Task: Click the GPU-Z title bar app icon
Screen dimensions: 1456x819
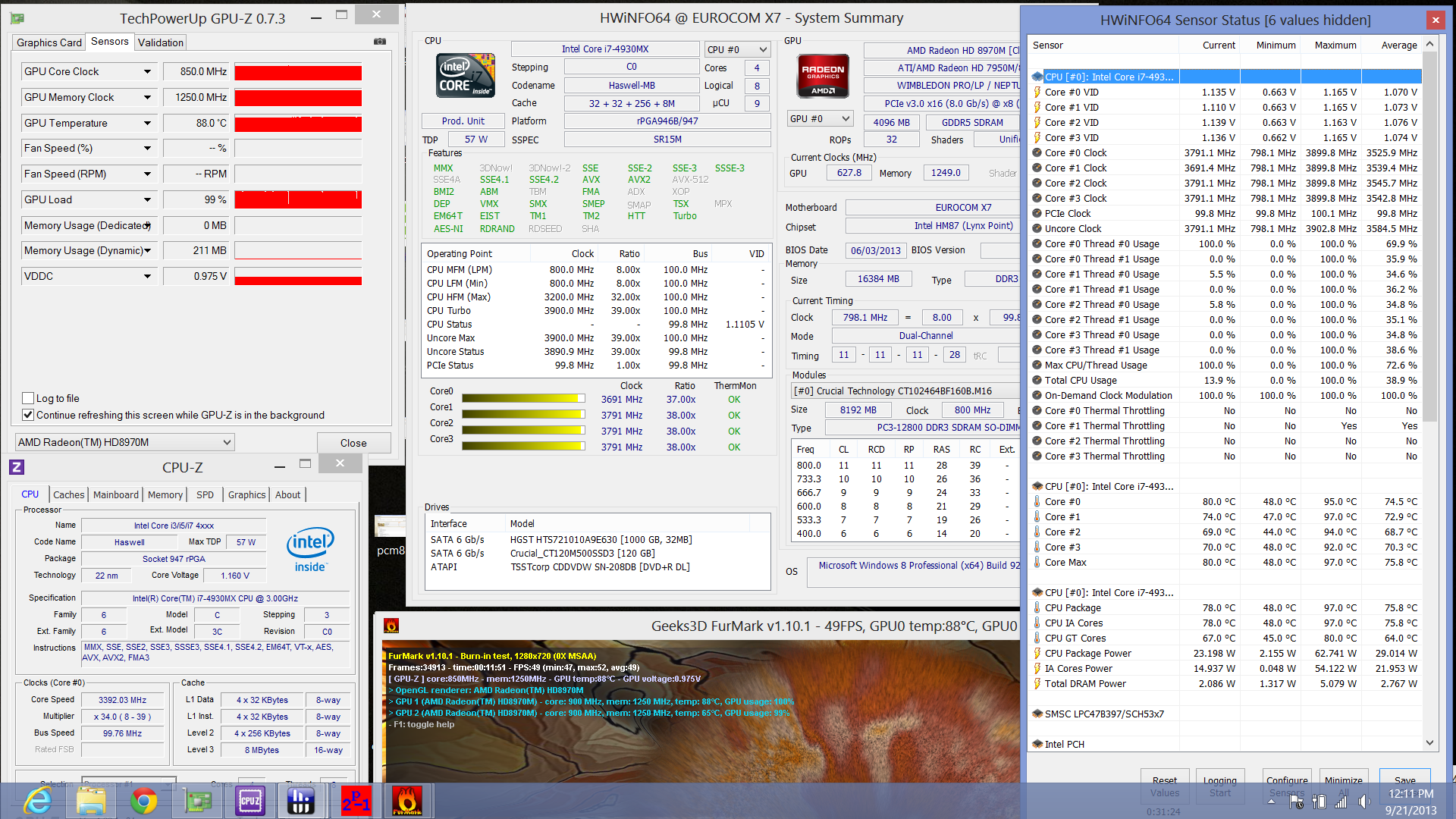Action: pyautogui.click(x=17, y=18)
